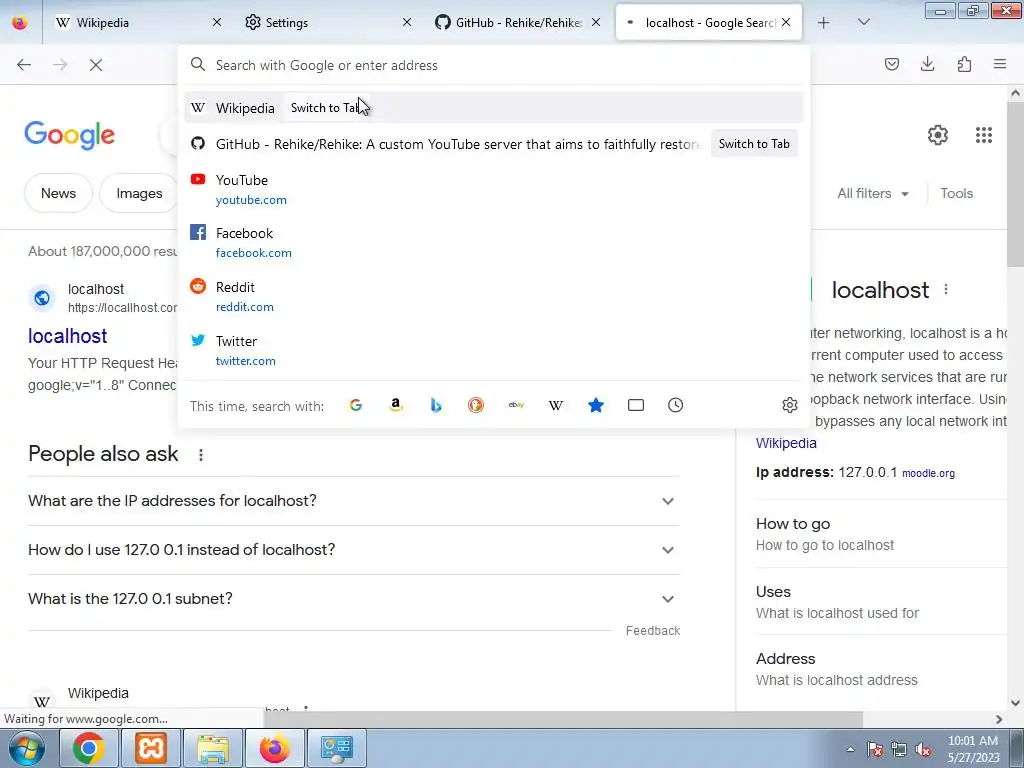
Task: Close the localhost Google Search tab
Action: (786, 23)
